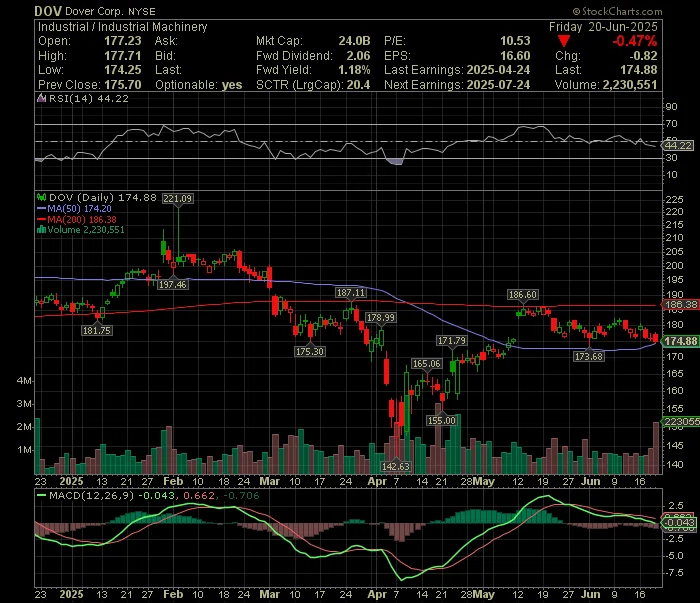Click the Fwd Dividend value 2.06
The image size is (700, 603).
pyautogui.click(x=358, y=56)
